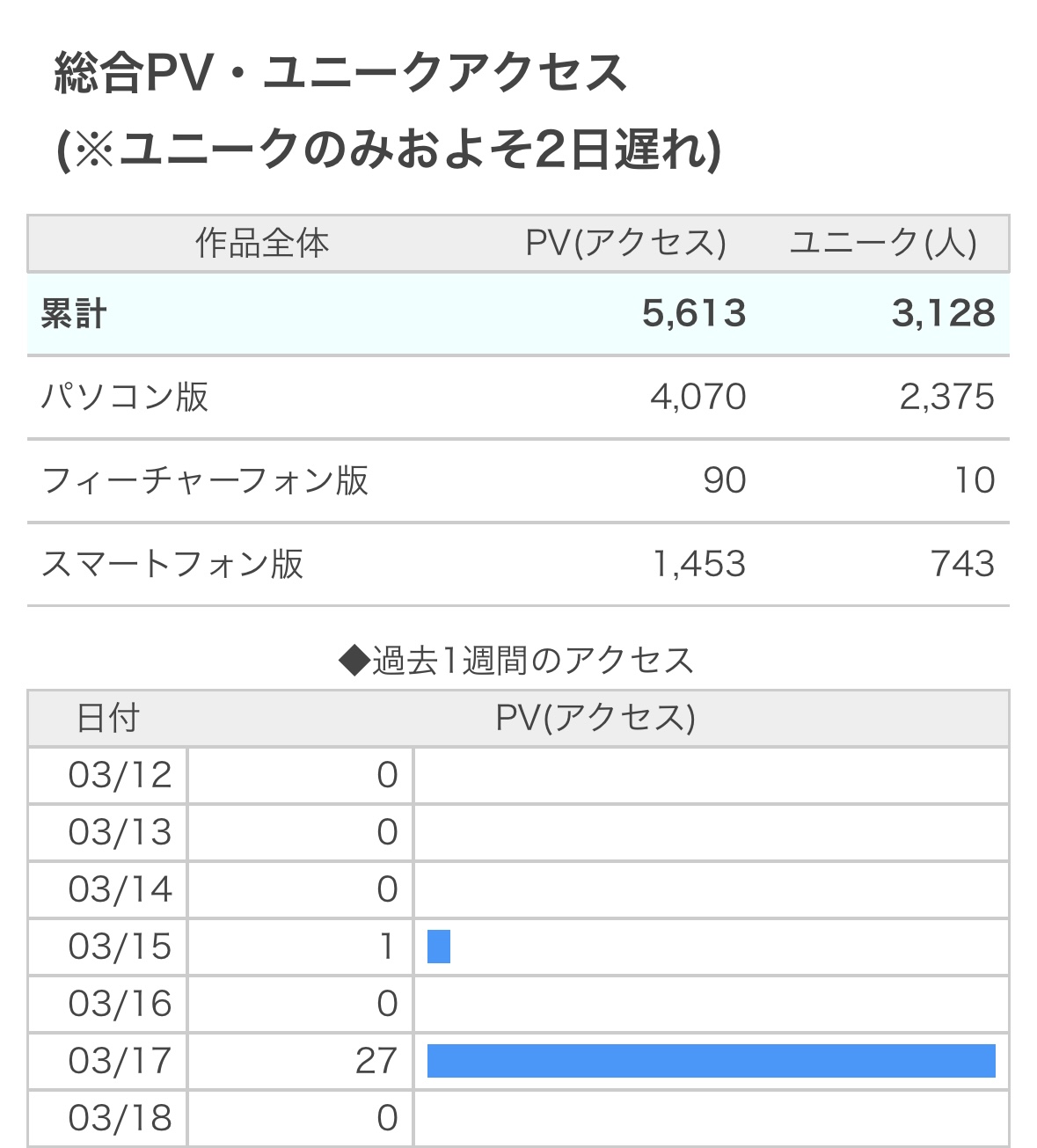Click the small 03/15 blue bar
The width and height of the screenshot is (1037, 1148).
tap(438, 947)
